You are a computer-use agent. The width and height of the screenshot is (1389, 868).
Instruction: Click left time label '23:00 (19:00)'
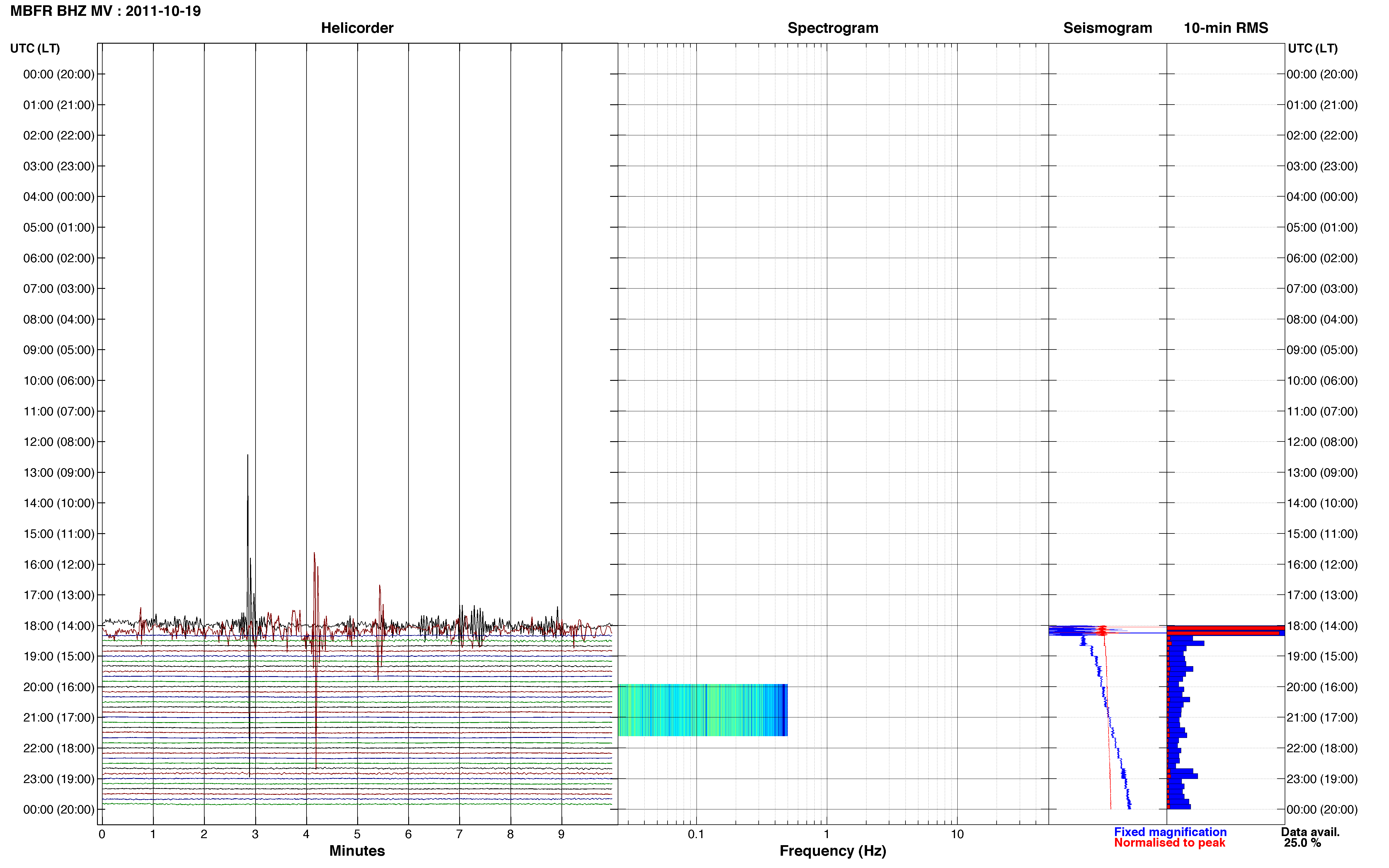point(59,779)
